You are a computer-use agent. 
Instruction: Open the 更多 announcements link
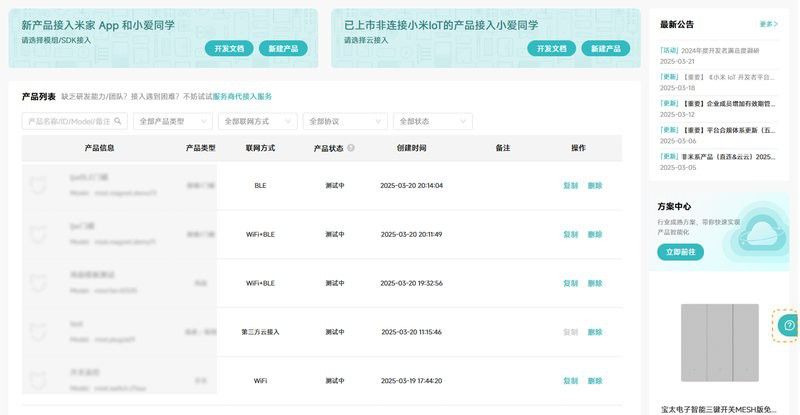pos(769,24)
